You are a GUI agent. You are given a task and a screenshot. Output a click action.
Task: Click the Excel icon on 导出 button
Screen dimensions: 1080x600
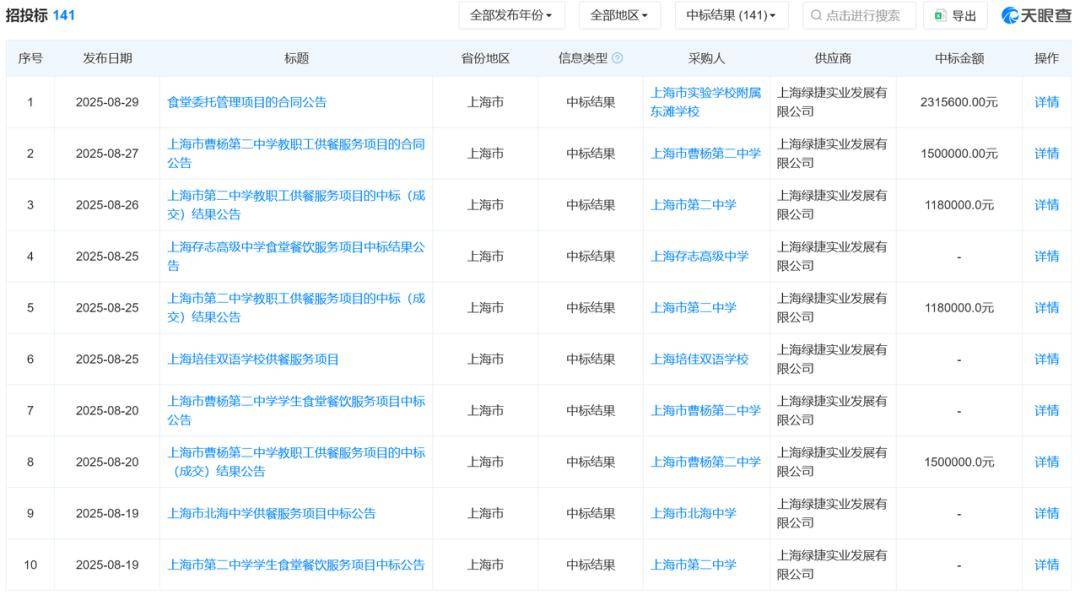point(940,16)
